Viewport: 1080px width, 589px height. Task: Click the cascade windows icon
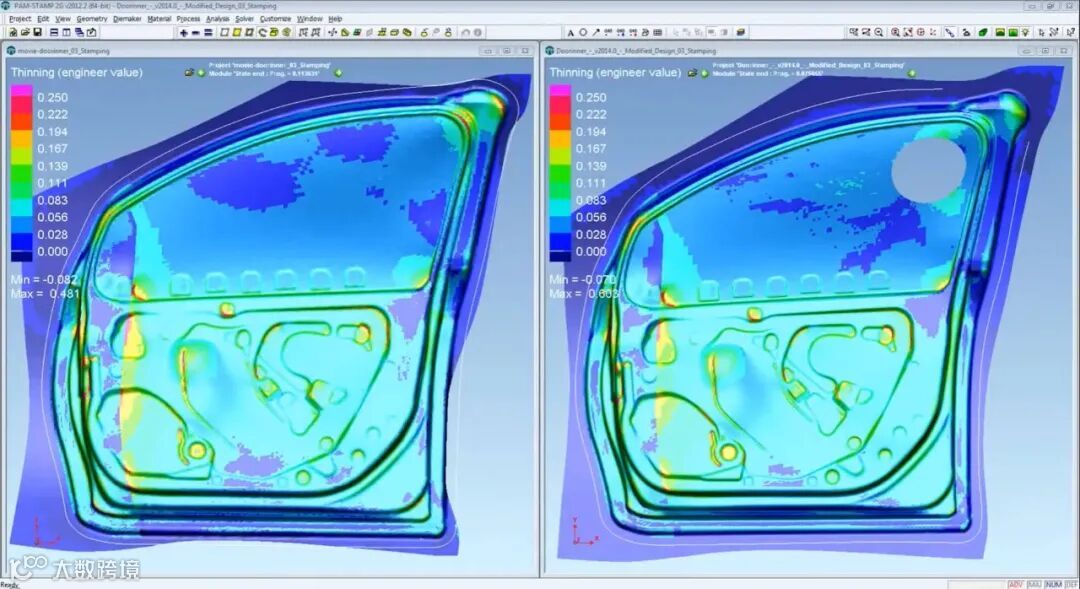click(x=79, y=32)
